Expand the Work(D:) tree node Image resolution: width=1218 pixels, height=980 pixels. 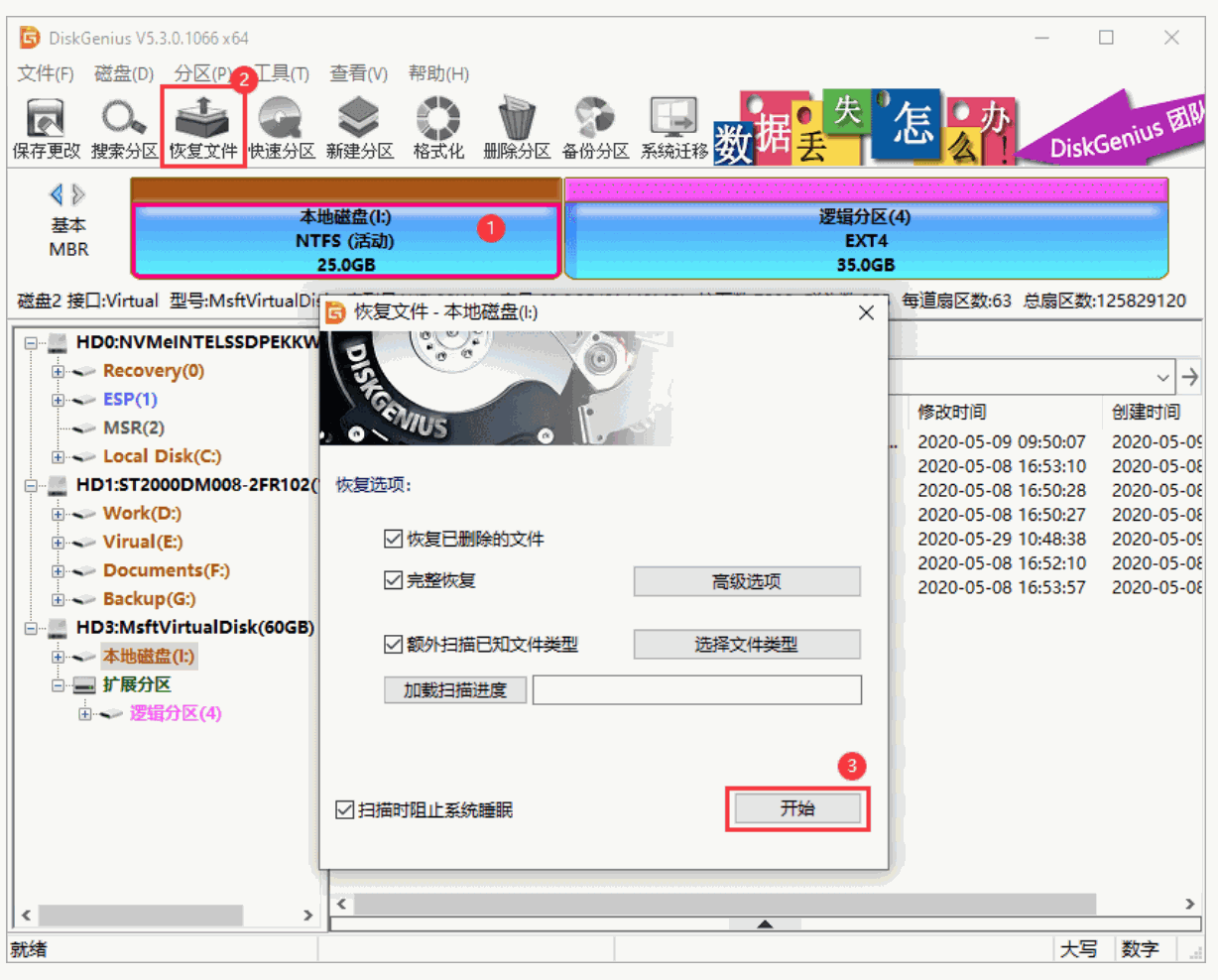(59, 514)
